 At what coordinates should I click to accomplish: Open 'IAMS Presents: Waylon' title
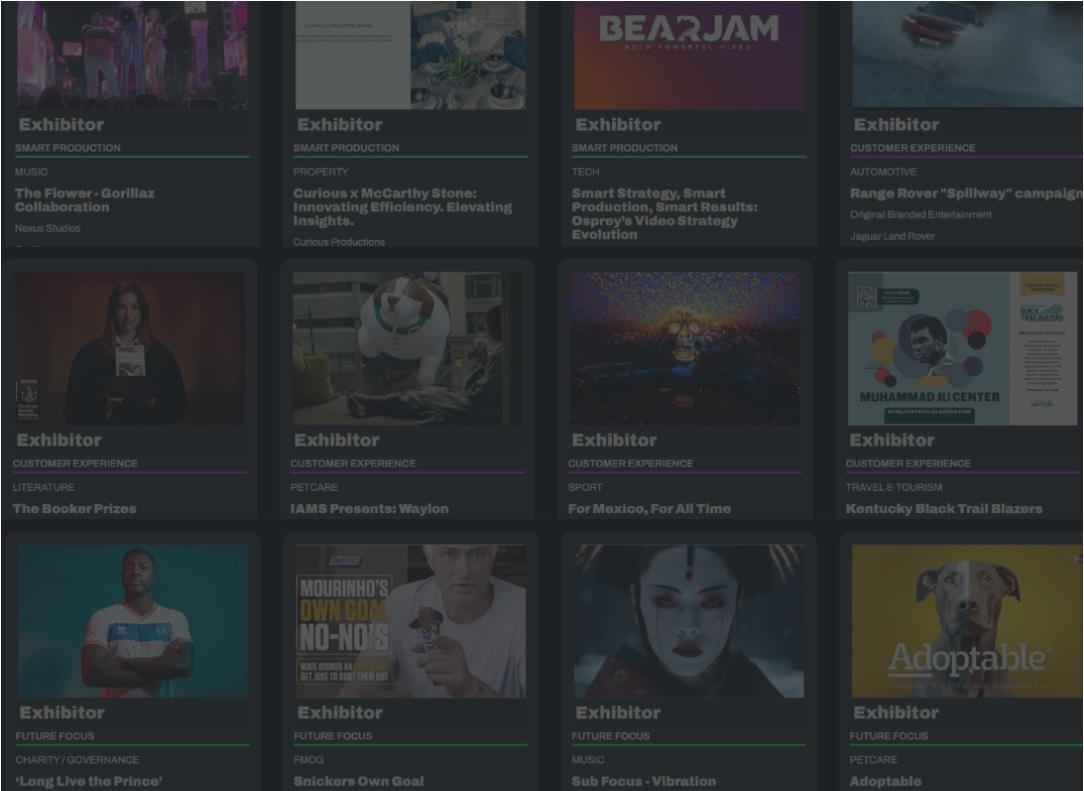[369, 509]
